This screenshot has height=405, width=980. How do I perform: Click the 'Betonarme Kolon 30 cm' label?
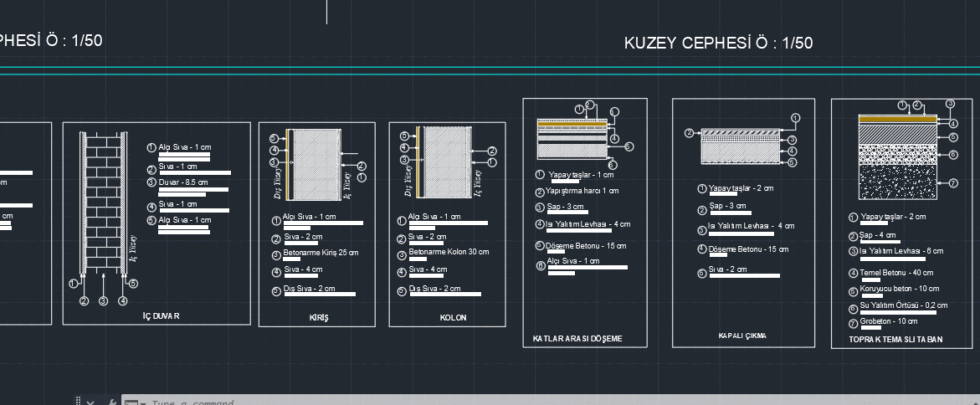coord(450,253)
